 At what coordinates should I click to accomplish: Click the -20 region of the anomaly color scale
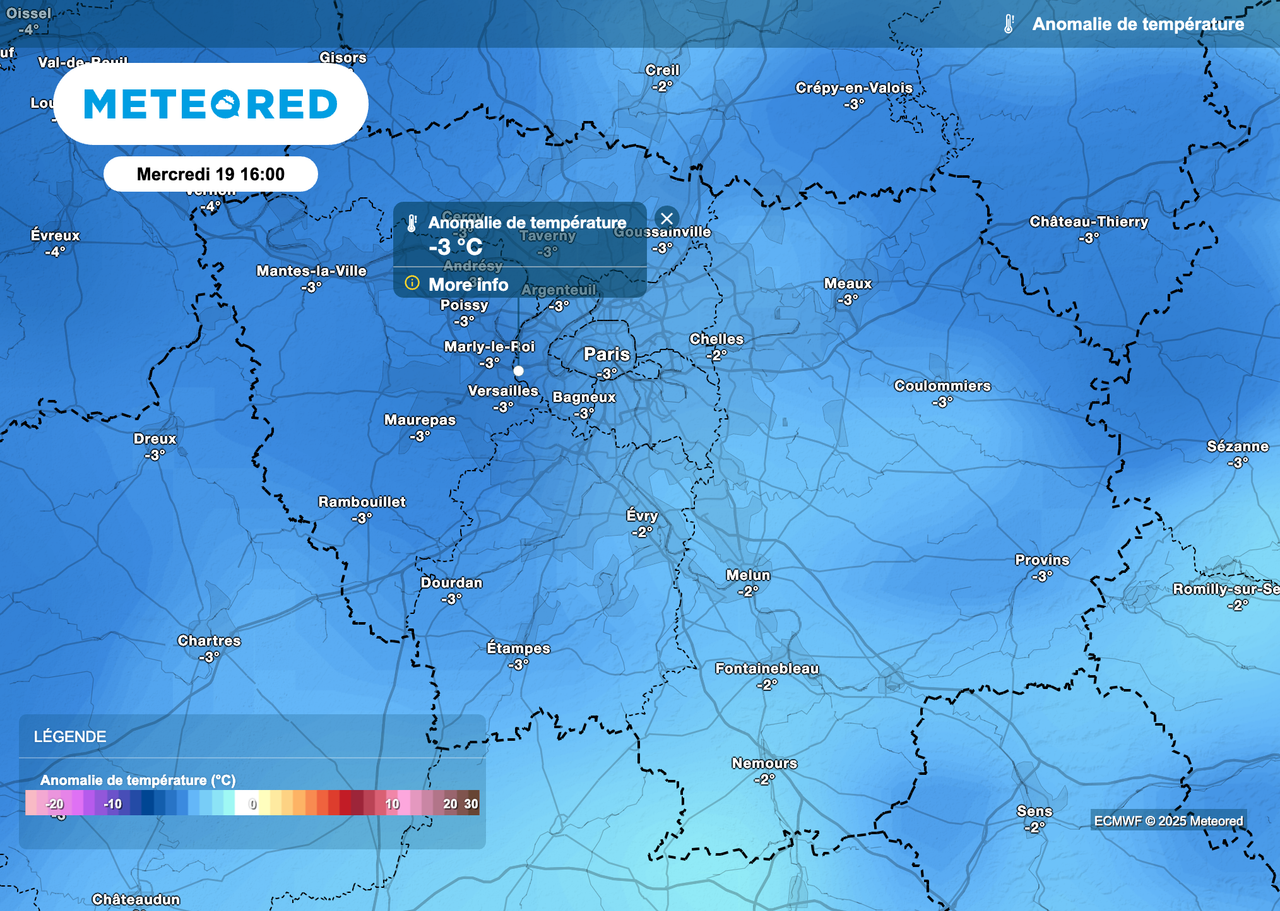click(x=55, y=803)
